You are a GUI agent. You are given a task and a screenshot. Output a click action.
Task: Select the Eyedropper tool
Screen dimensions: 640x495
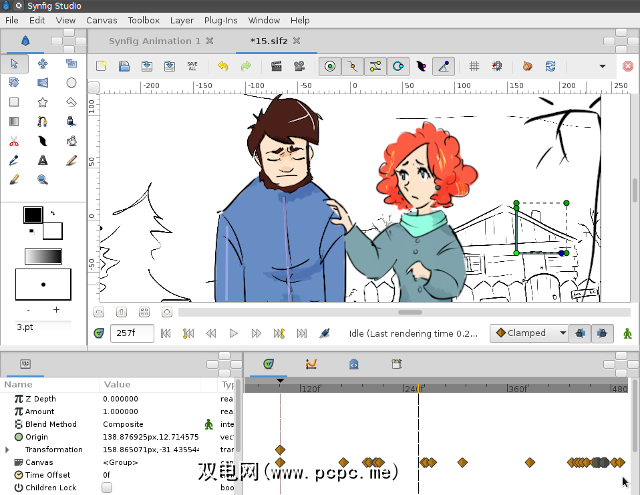pos(14,160)
